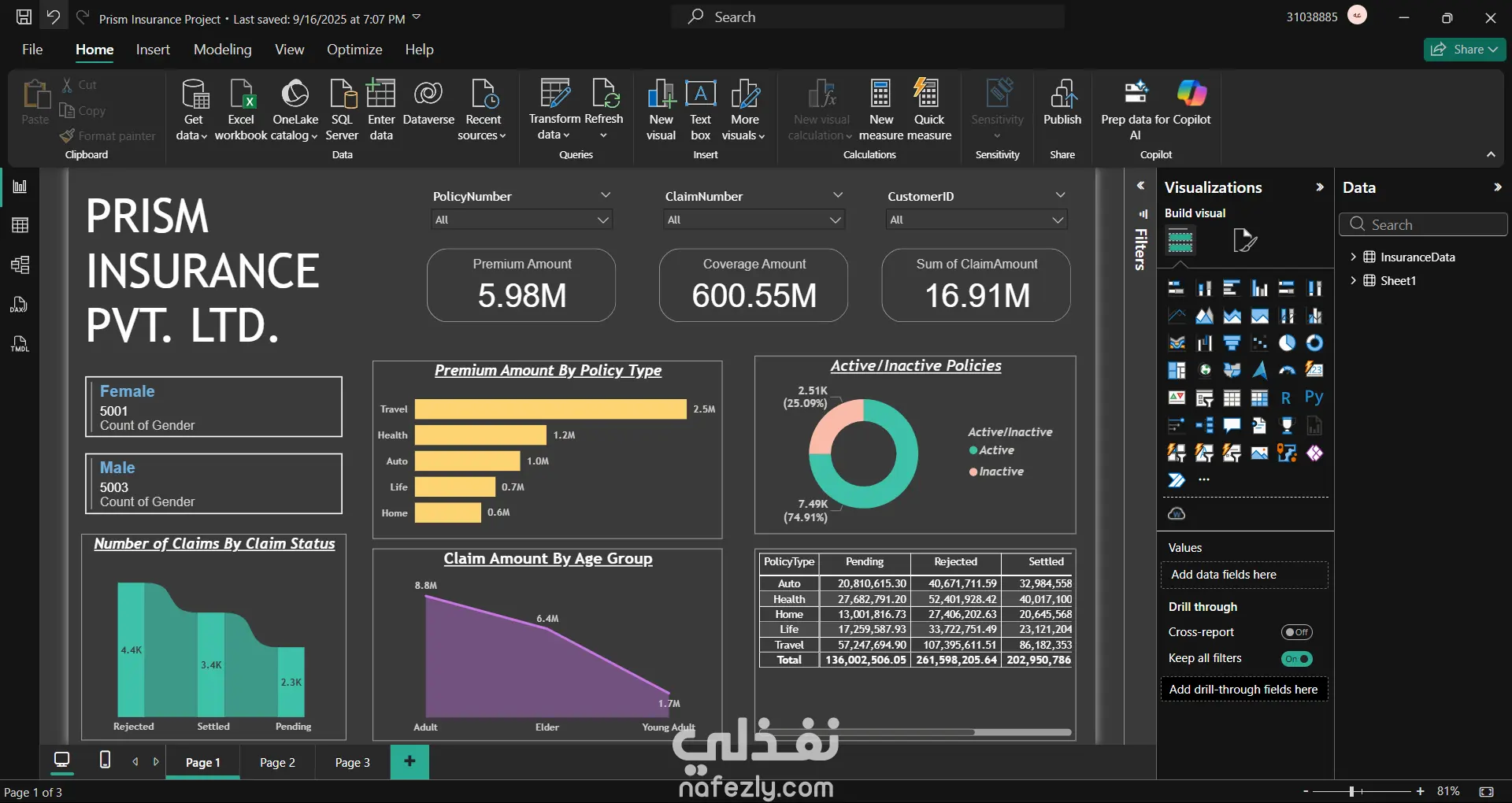The height and width of the screenshot is (803, 1512).
Task: Toggle Keep all filters switch
Action: pos(1297,659)
